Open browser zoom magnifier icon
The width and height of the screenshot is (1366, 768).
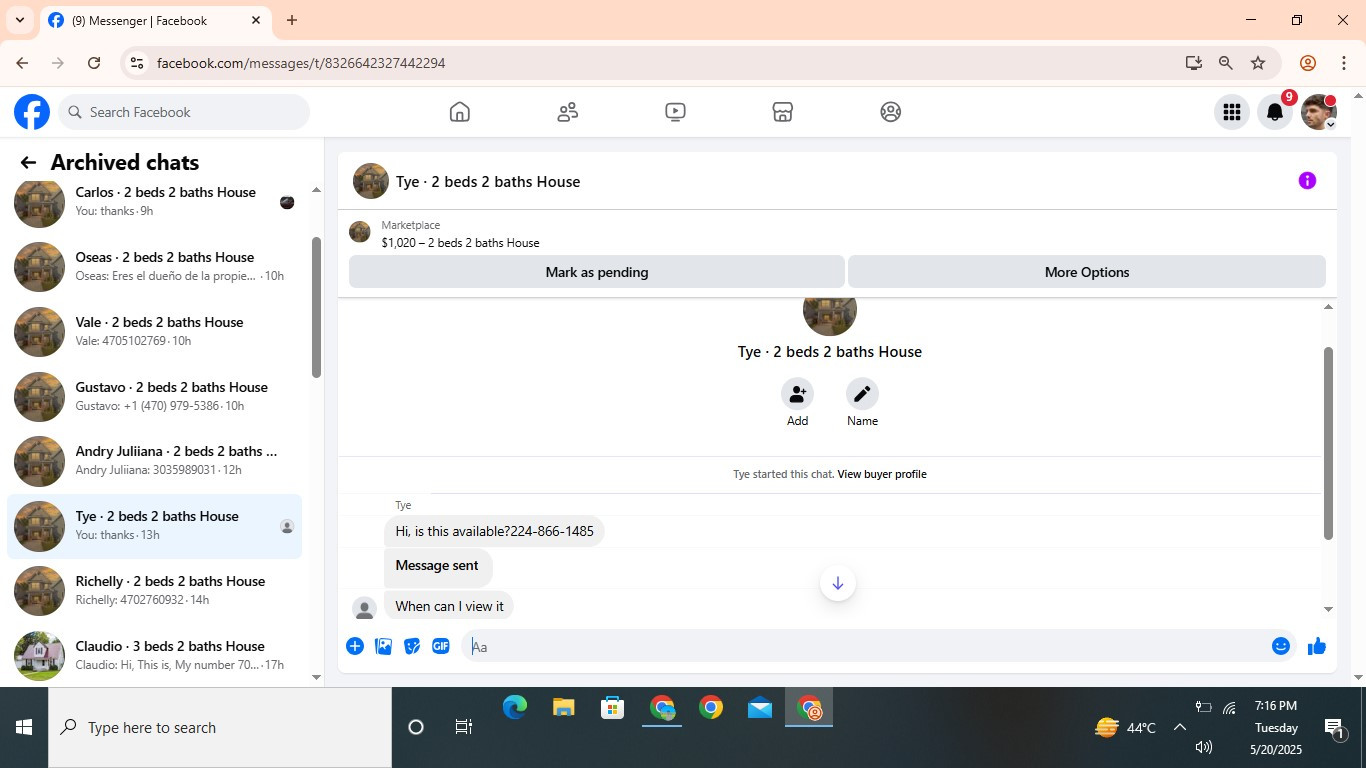(x=1225, y=63)
